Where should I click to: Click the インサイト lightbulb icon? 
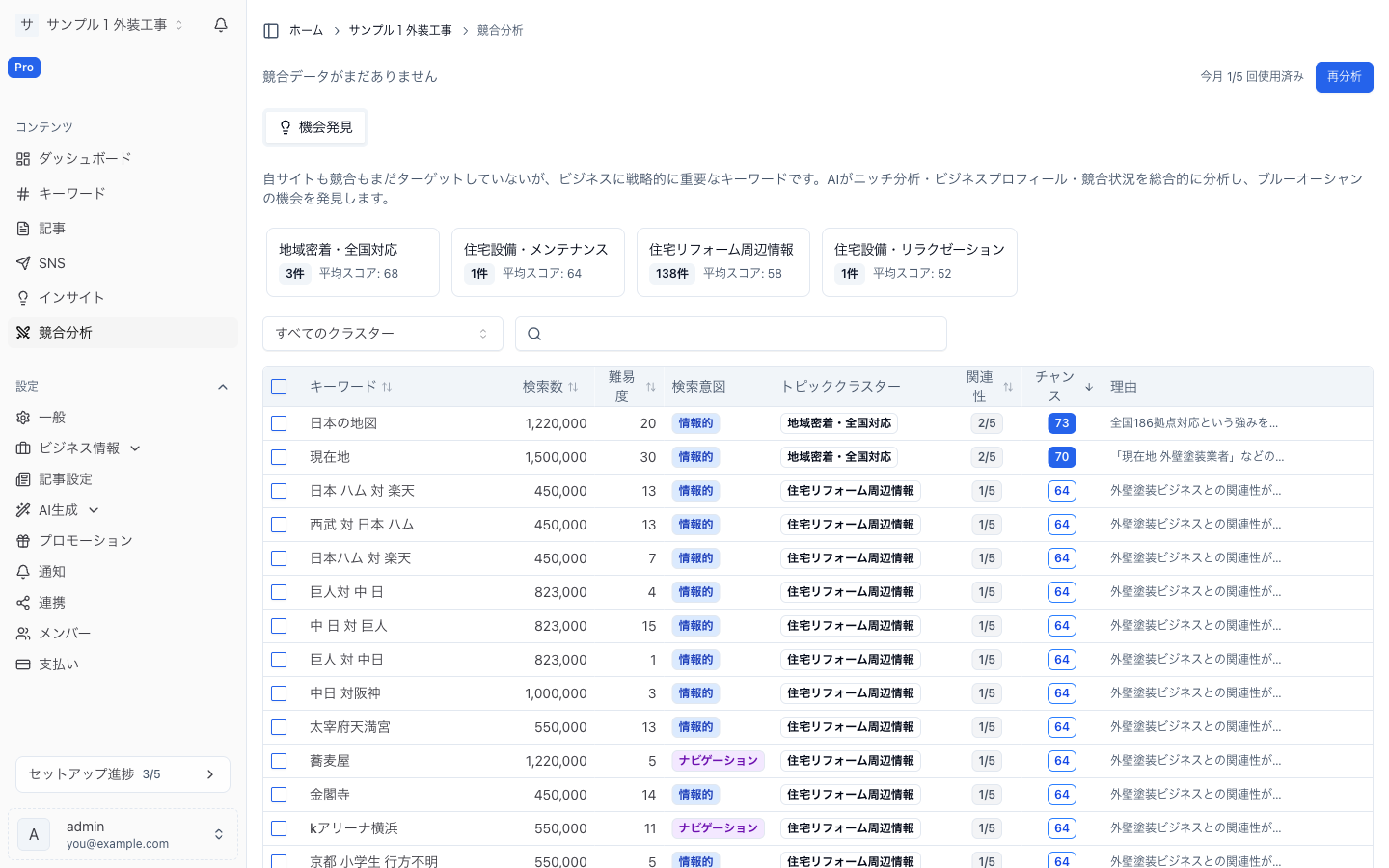[23, 298]
